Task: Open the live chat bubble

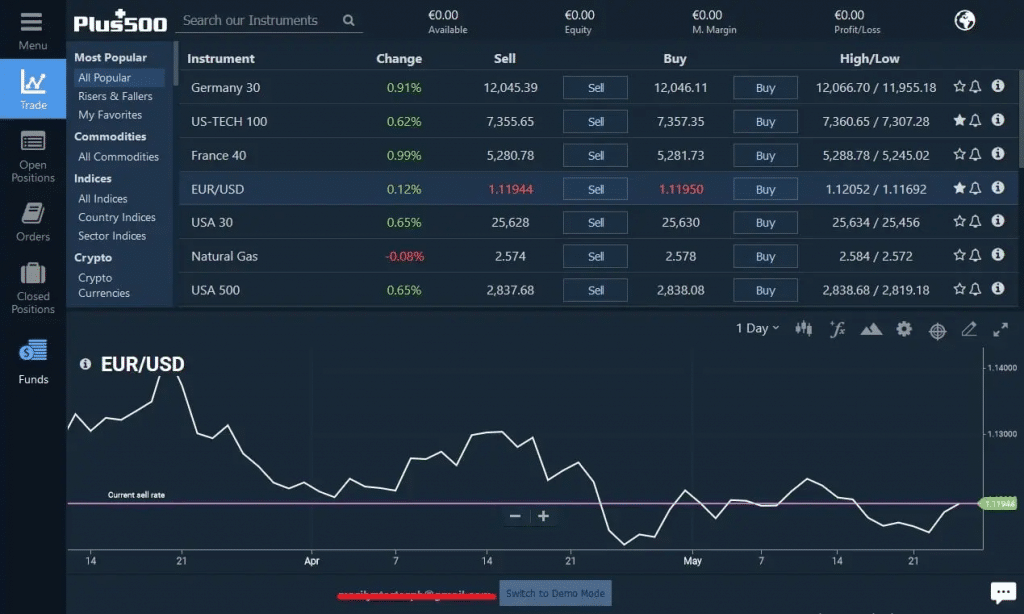Action: pos(1002,592)
